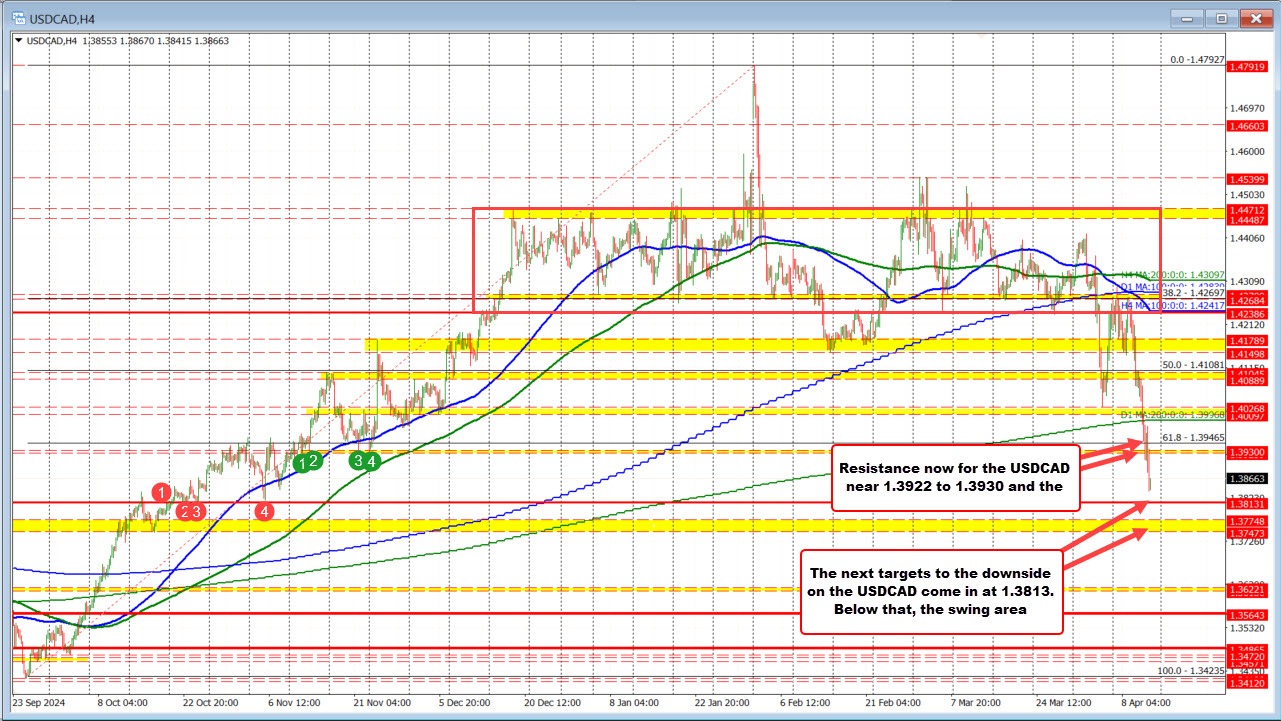Click the Fibonacci label 50.0 - 1.41081
1281x721 pixels.
point(1193,365)
